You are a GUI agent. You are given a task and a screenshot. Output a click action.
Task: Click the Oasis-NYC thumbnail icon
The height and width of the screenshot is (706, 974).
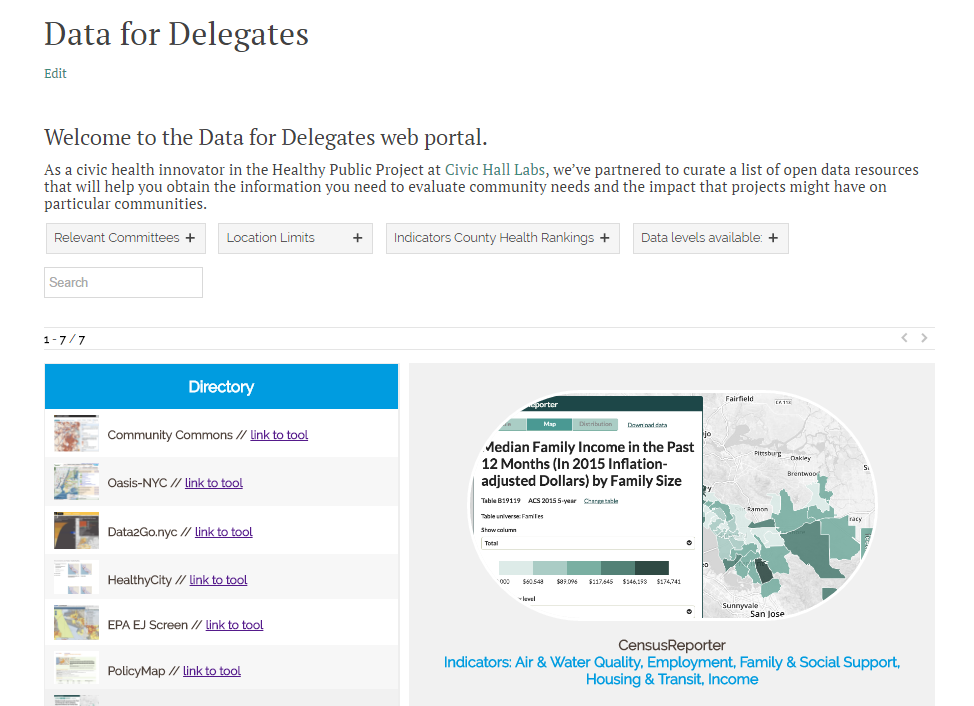point(76,482)
